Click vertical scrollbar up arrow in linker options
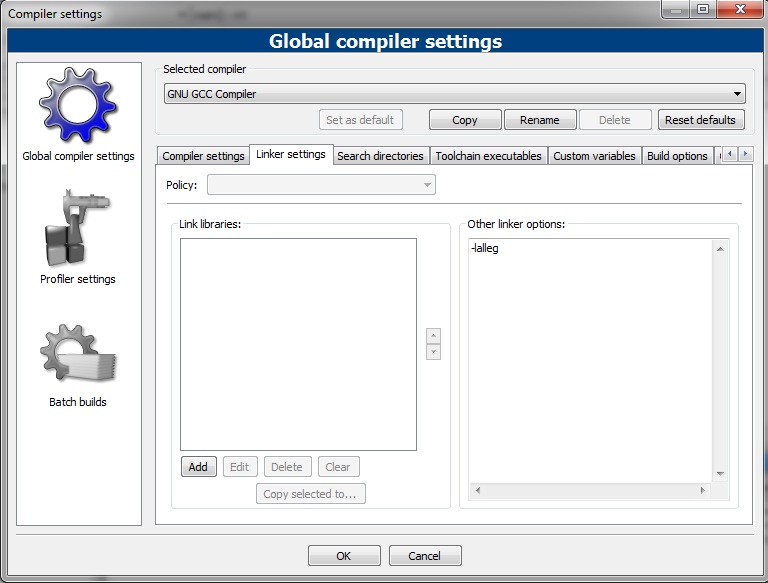The width and height of the screenshot is (768, 583). point(720,249)
